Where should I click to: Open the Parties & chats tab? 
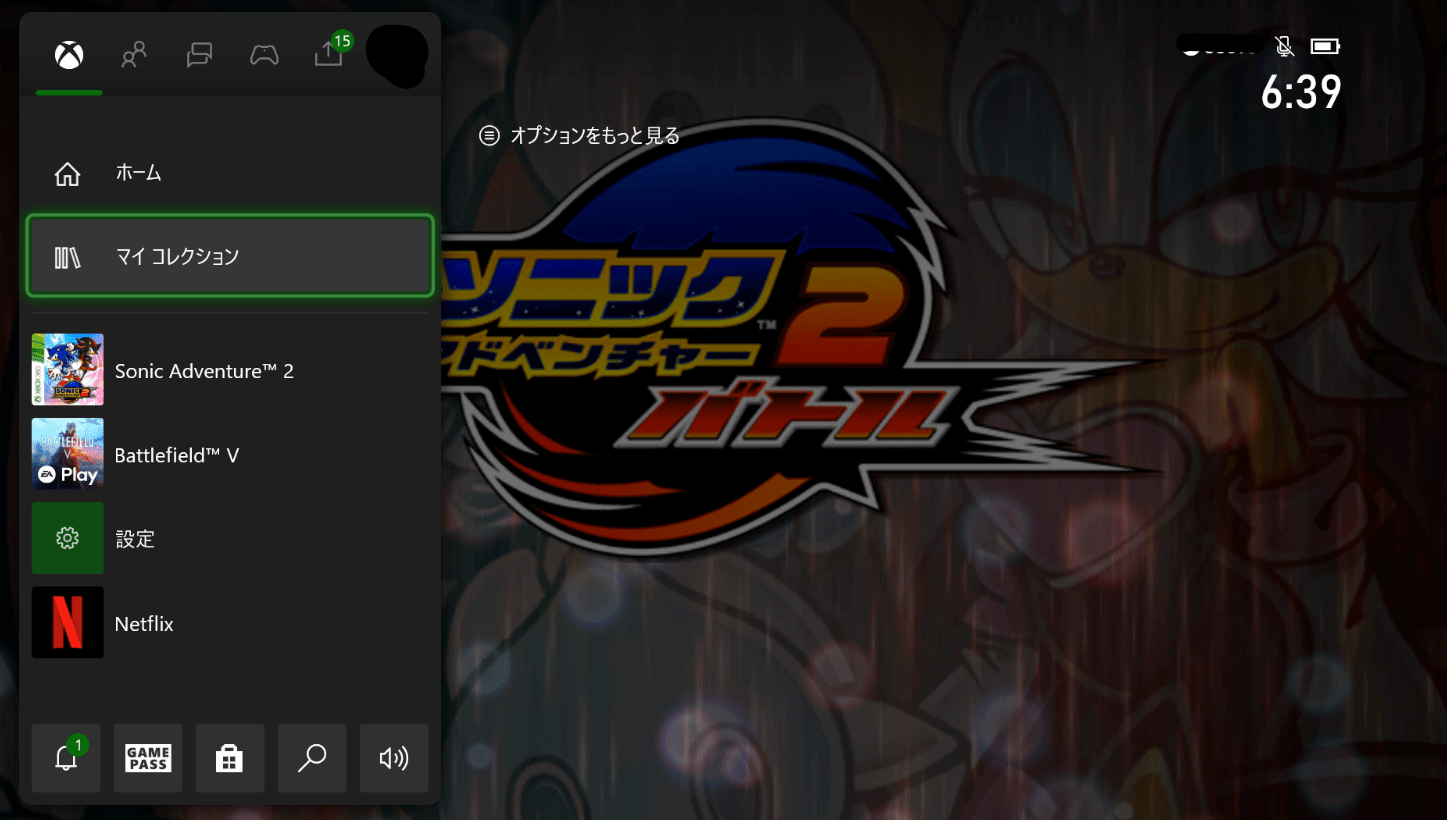coord(199,55)
